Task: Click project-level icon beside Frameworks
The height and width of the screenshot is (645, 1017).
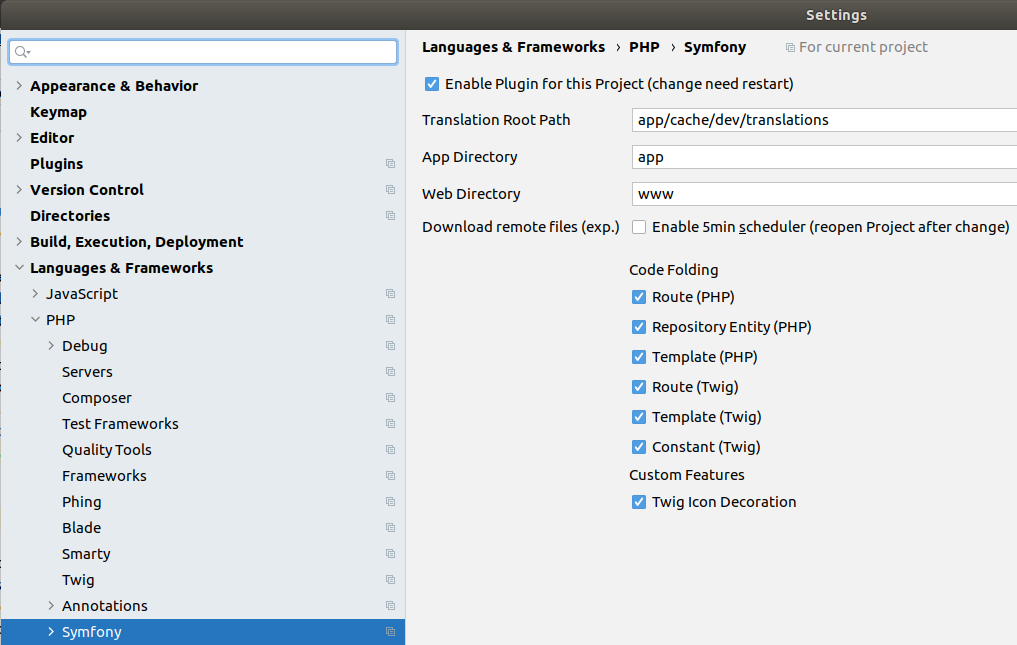Action: pos(390,476)
